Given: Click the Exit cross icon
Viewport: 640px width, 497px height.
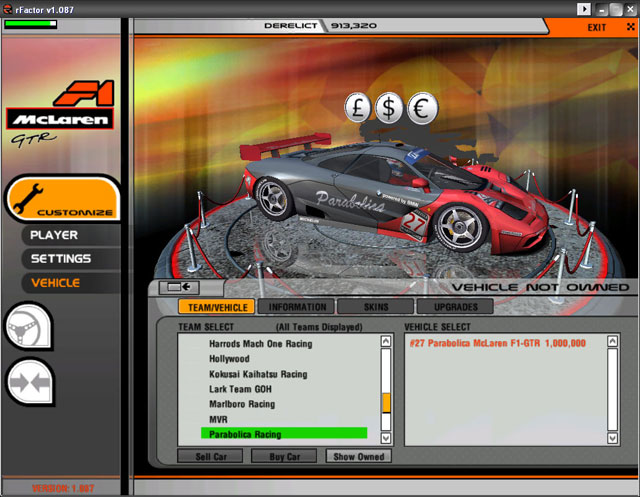Looking at the screenshot, I should pyautogui.click(x=631, y=27).
